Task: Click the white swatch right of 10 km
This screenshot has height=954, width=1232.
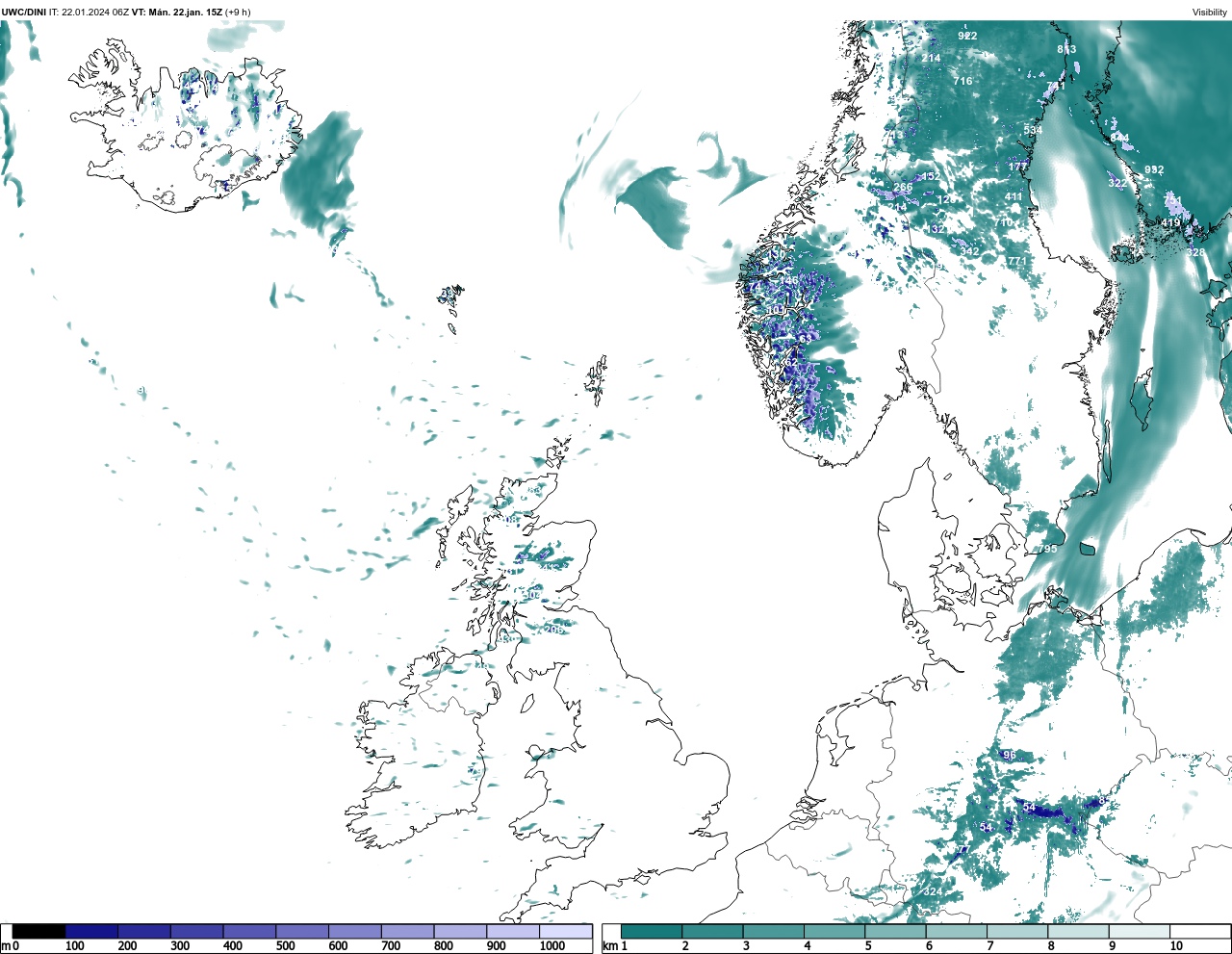Action: (x=1200, y=931)
